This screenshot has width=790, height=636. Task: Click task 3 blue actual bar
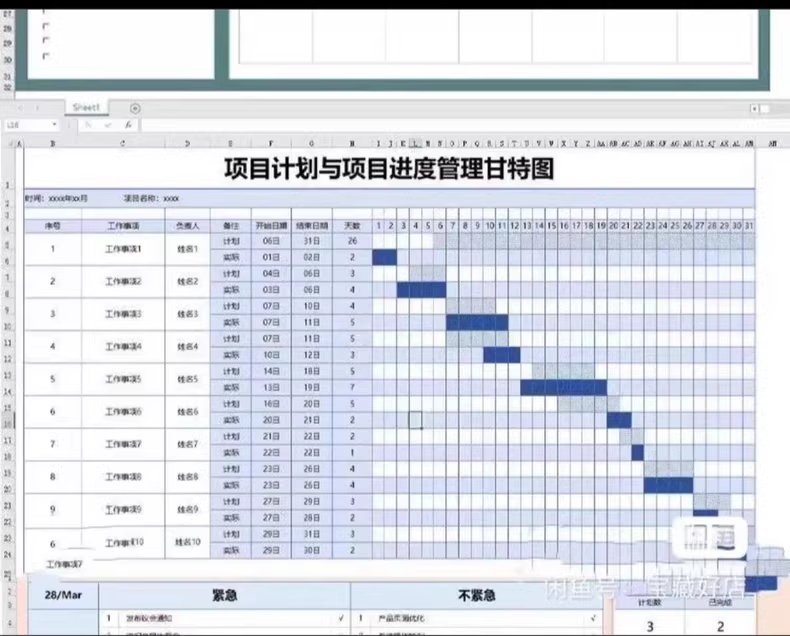477,323
